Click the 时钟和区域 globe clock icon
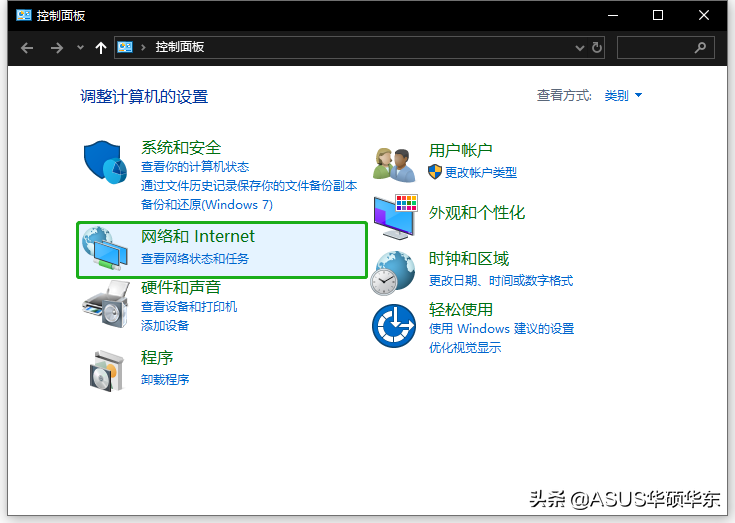Image resolution: width=735 pixels, height=523 pixels. [393, 273]
